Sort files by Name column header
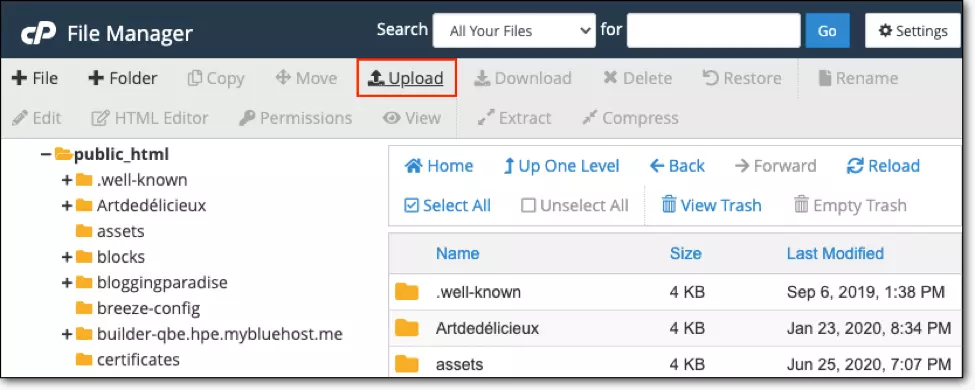This screenshot has height=390, width=975. 457,253
